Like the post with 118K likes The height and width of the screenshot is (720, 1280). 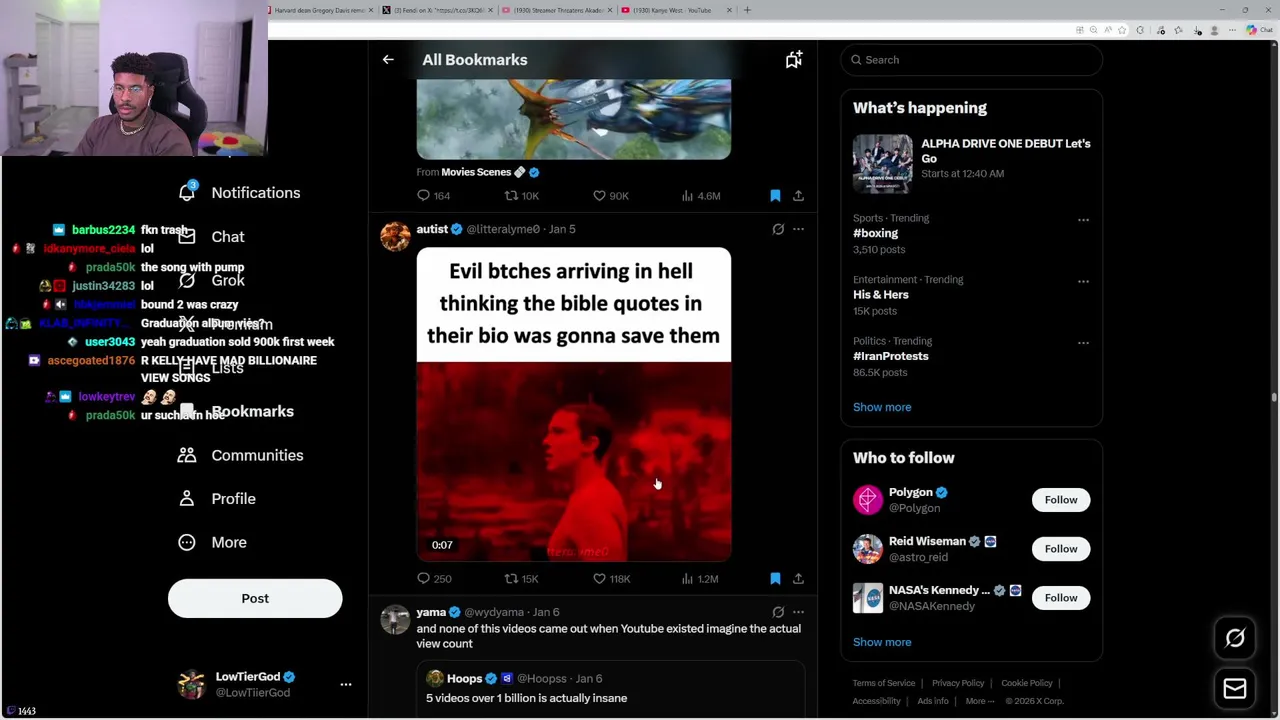pyautogui.click(x=611, y=579)
